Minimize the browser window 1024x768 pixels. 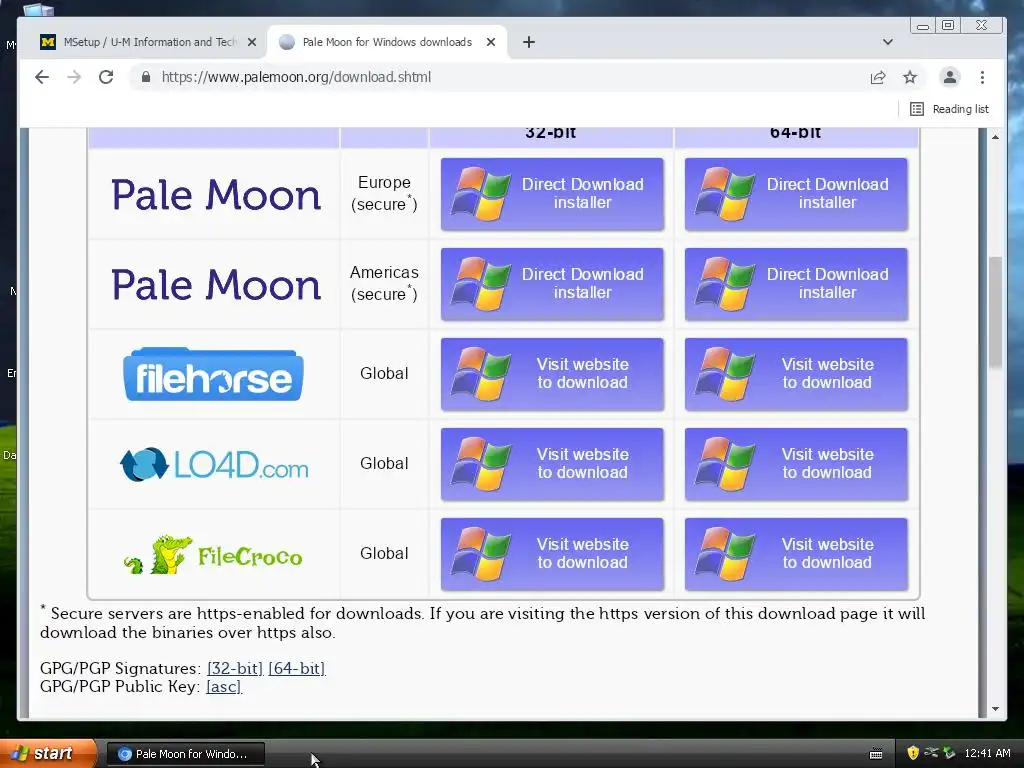pos(923,25)
